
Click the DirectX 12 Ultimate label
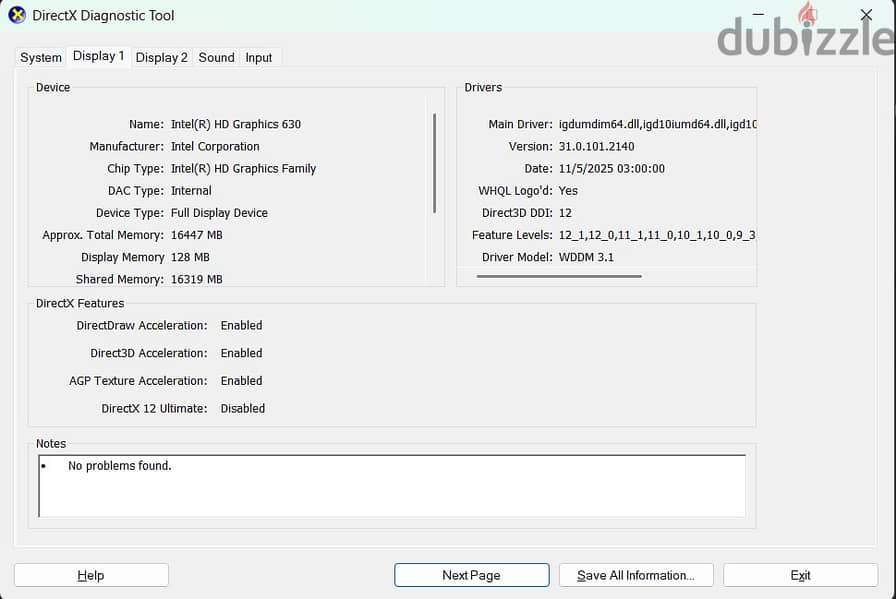(154, 409)
